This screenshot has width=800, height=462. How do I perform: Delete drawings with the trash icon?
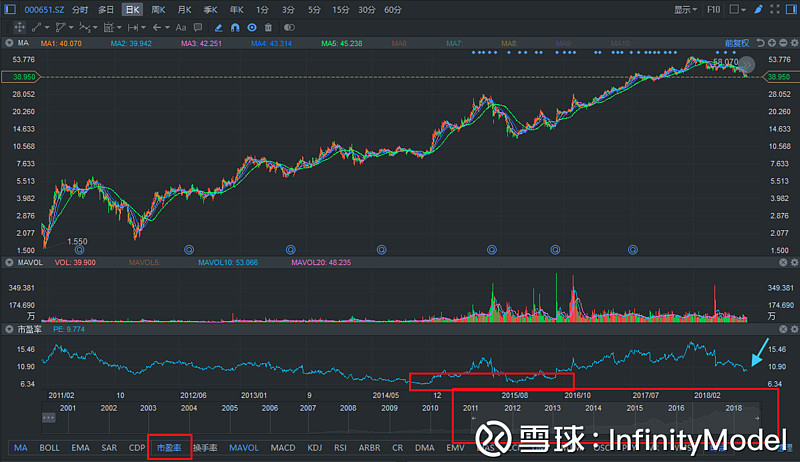268,27
